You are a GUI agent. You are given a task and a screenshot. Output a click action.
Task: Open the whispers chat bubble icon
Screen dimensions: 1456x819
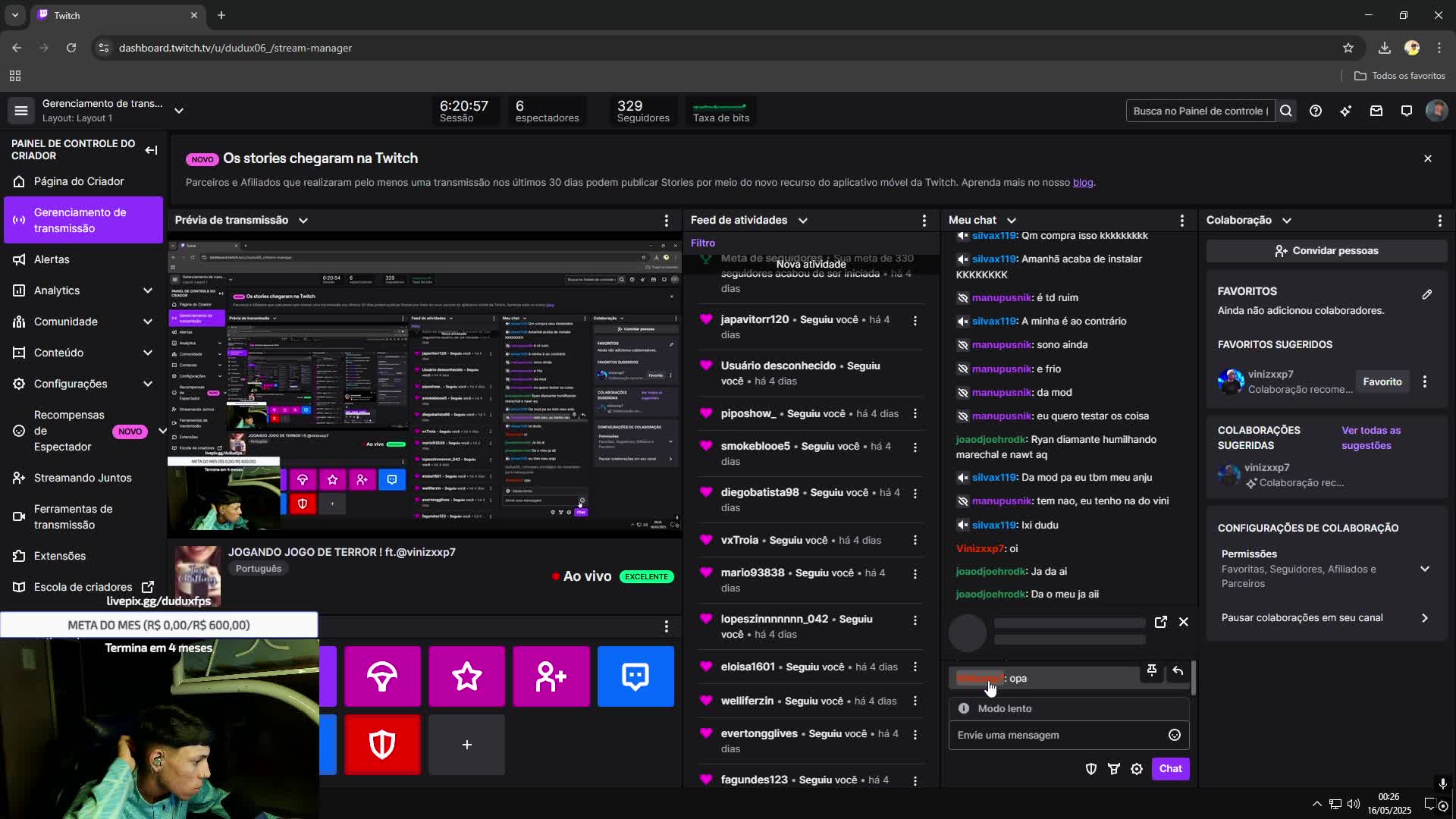pyautogui.click(x=1407, y=111)
